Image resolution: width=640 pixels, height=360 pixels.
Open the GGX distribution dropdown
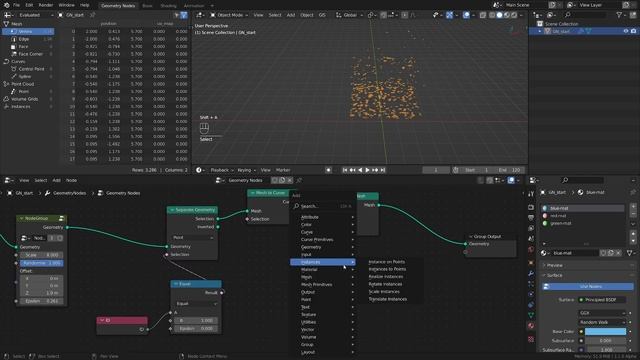click(602, 313)
